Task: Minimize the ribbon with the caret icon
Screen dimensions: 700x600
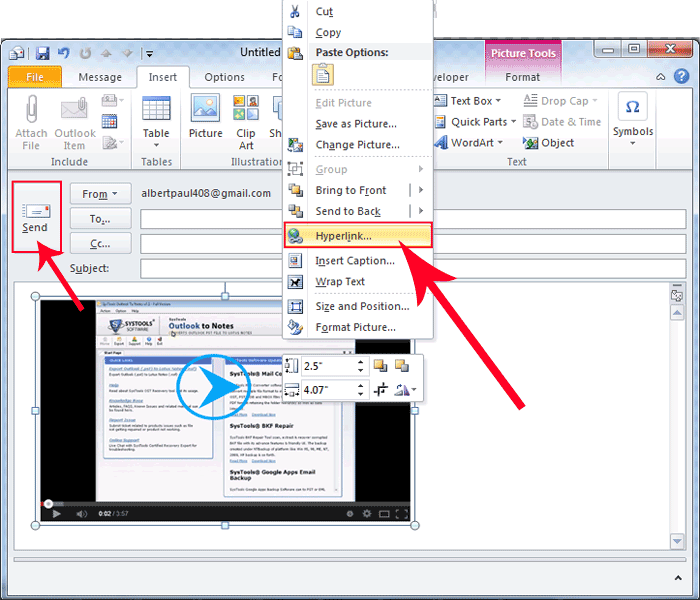Action: coord(661,77)
